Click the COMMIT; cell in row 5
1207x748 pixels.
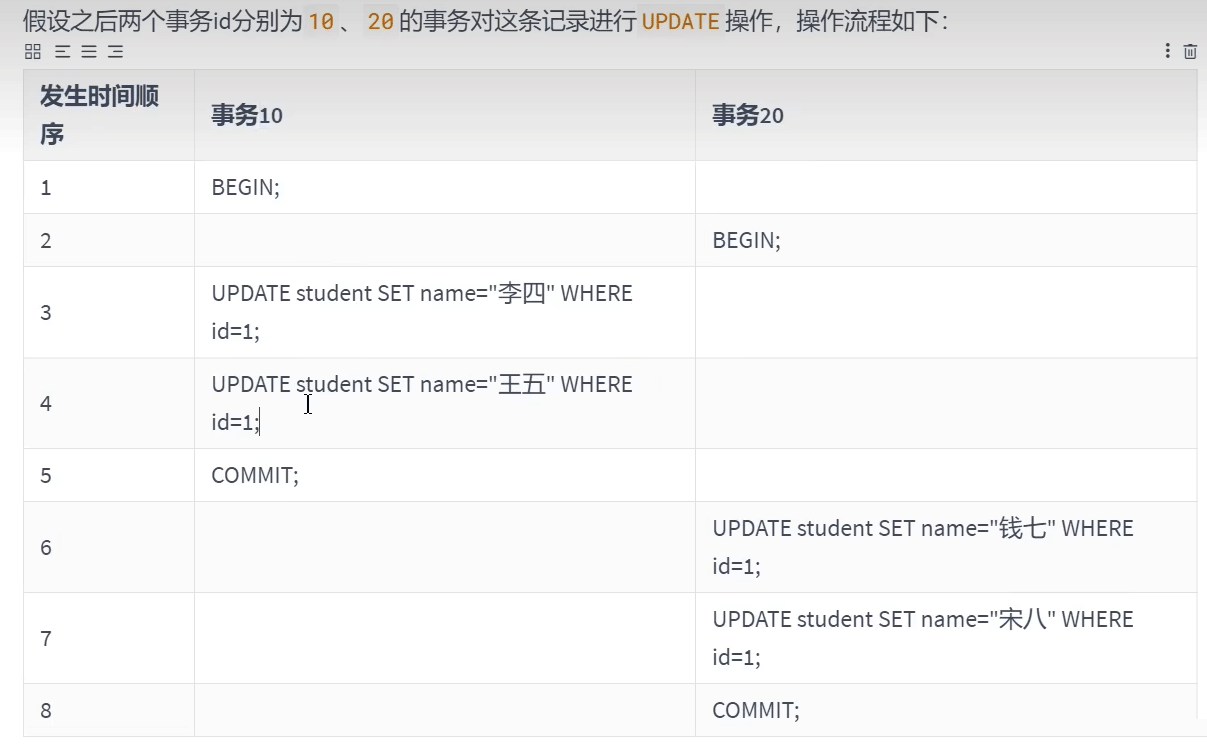click(255, 475)
